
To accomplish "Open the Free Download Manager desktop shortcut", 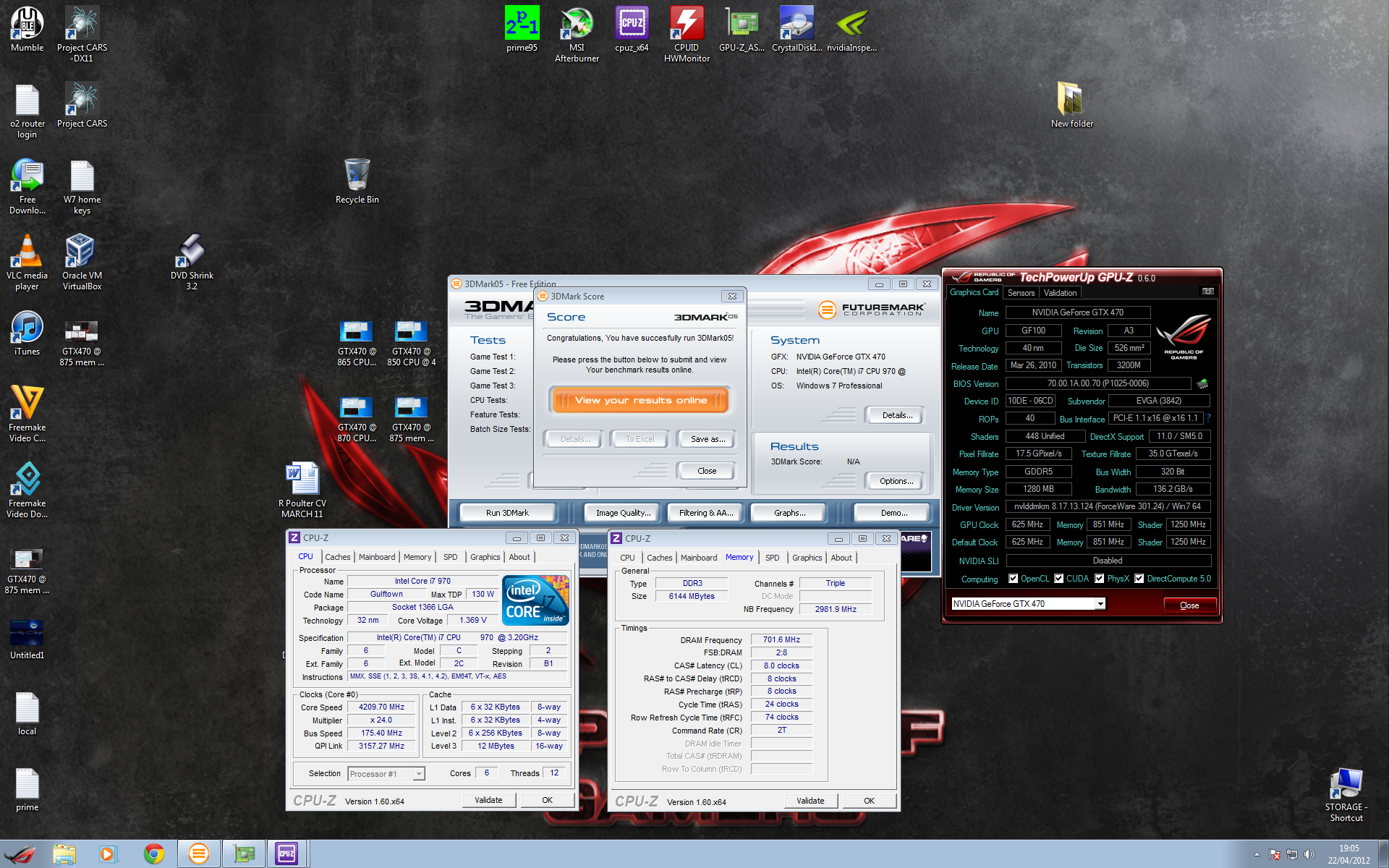I will pyautogui.click(x=27, y=186).
